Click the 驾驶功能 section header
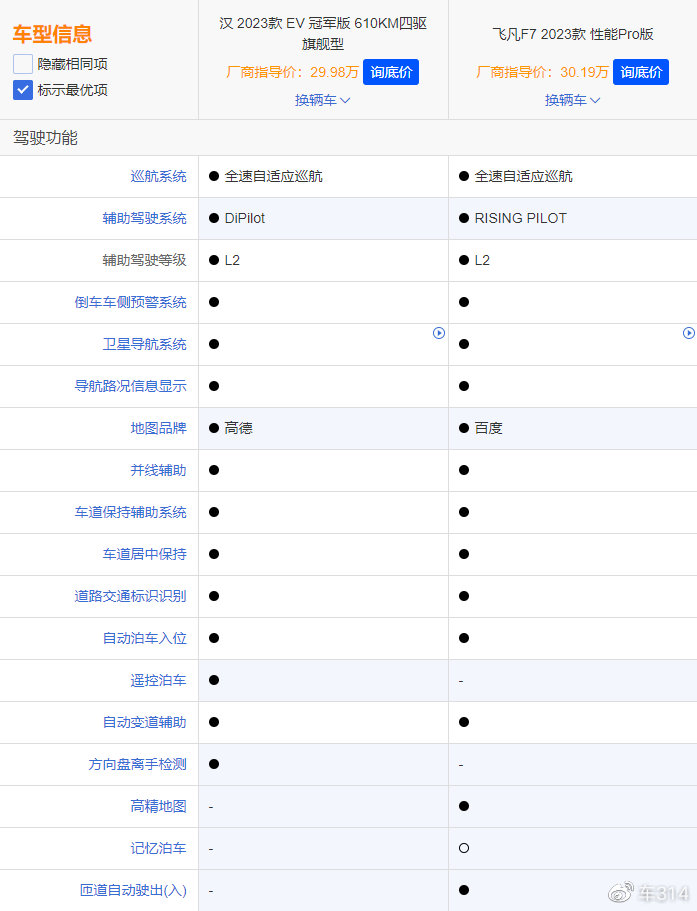The height and width of the screenshot is (911, 697). (x=45, y=138)
